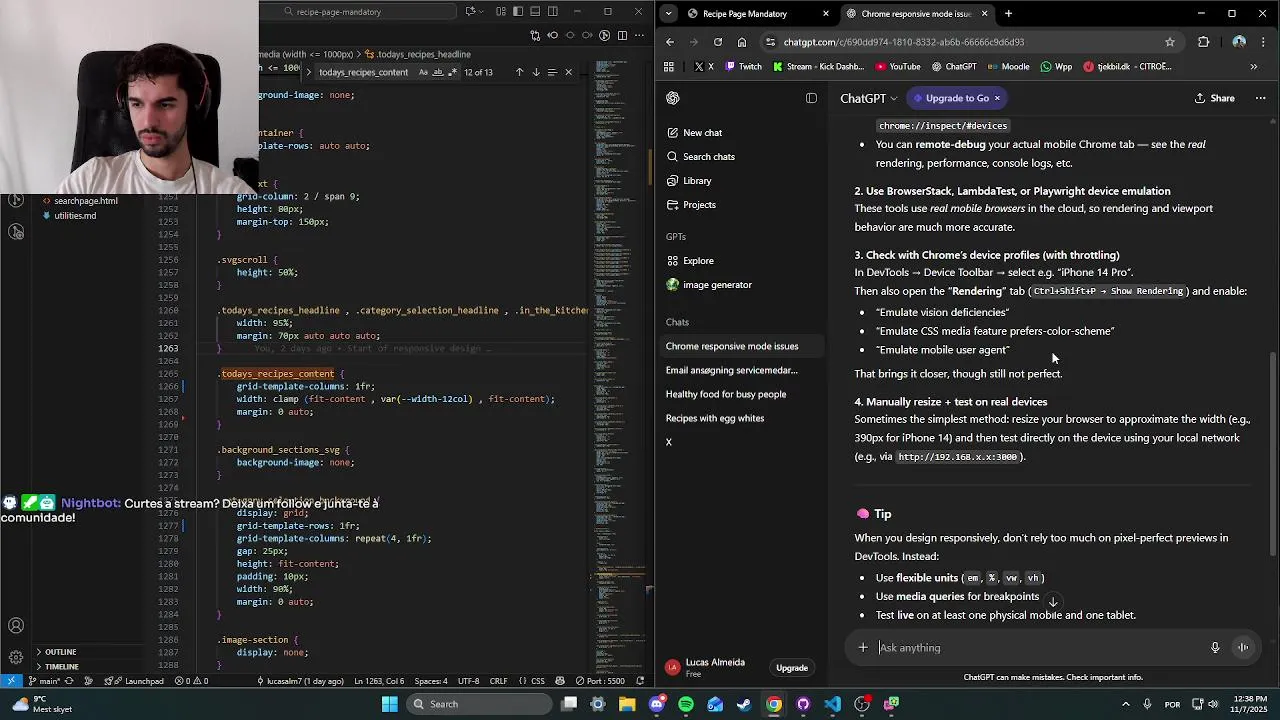Bookmark this page with the star icon

coord(1170,42)
